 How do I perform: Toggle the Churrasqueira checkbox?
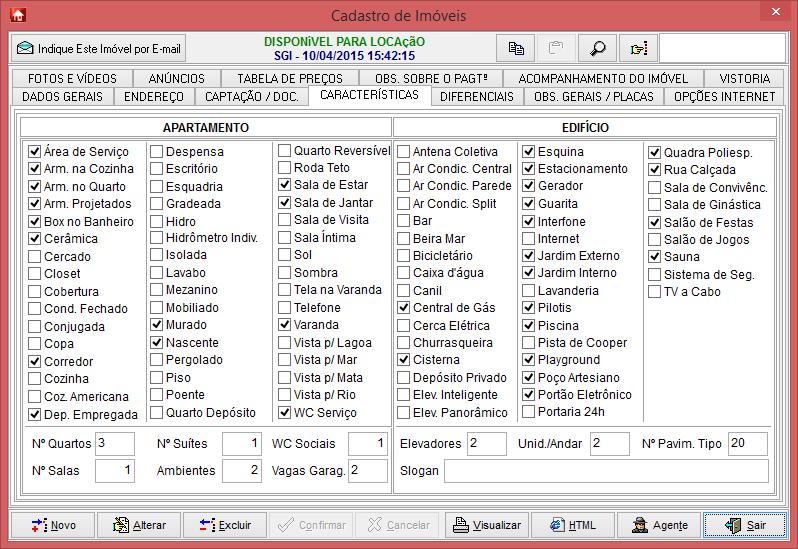pyautogui.click(x=404, y=342)
